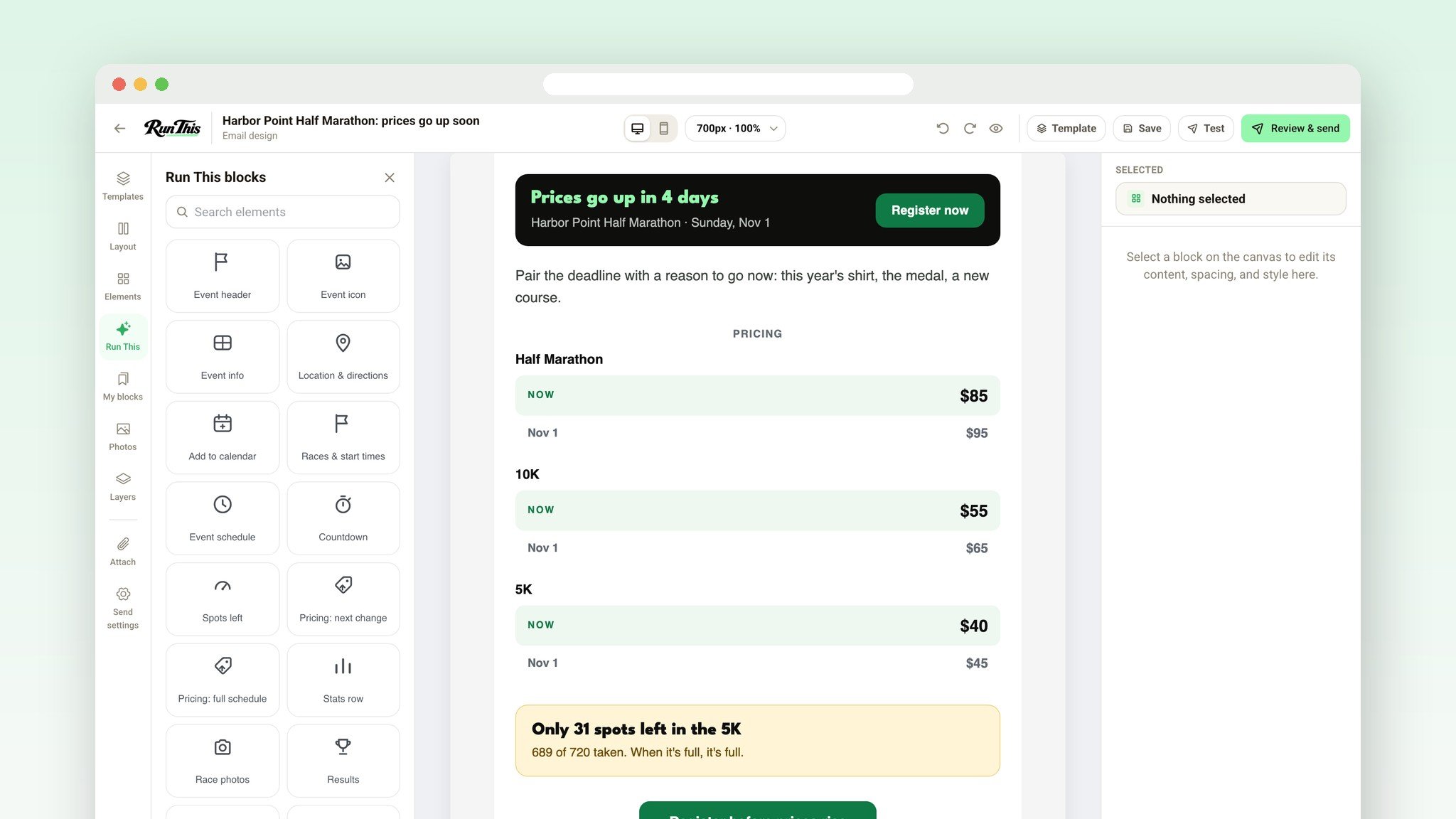This screenshot has width=1456, height=819.
Task: Switch to desktop preview mode
Action: click(x=638, y=129)
